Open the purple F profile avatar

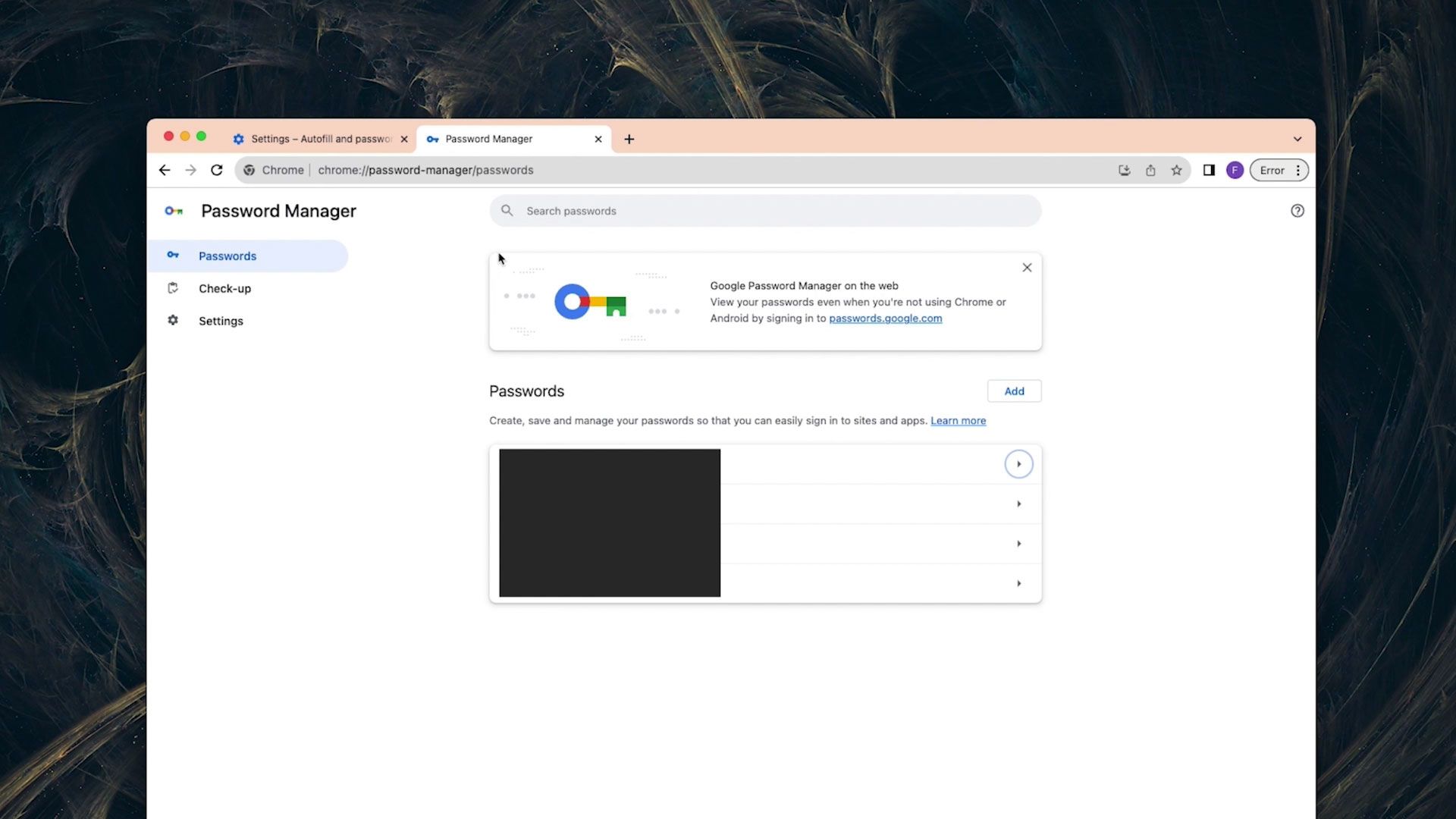point(1235,170)
